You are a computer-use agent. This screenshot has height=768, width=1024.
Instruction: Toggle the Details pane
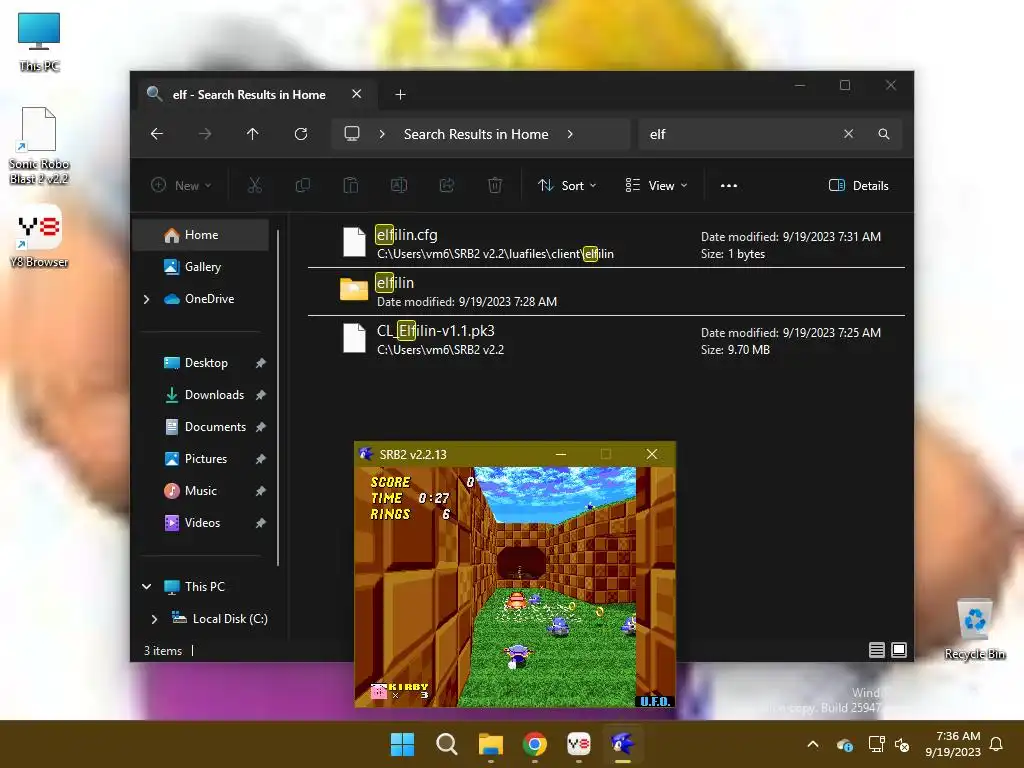pos(858,185)
